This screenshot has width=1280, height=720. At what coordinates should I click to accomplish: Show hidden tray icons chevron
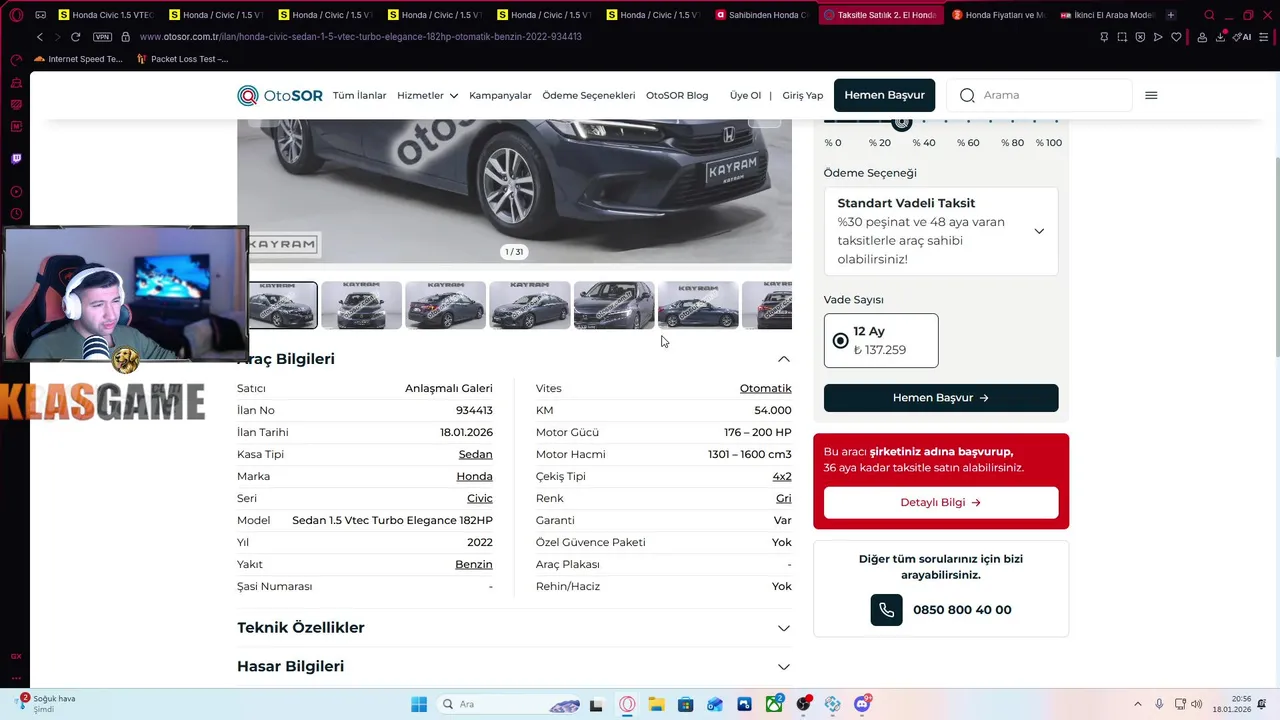(1137, 704)
